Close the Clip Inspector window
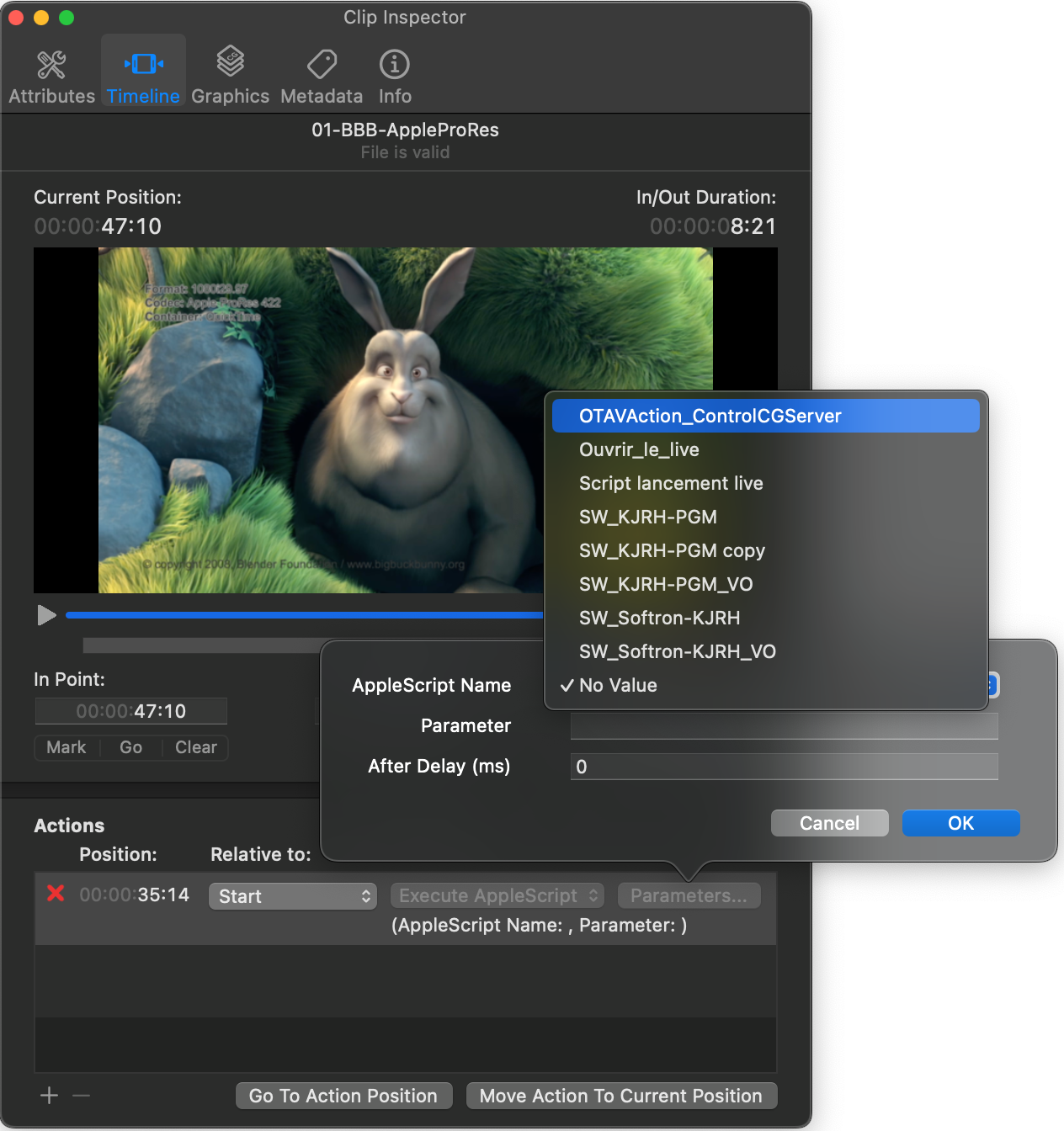Viewport: 1064px width, 1131px height. coord(16,17)
